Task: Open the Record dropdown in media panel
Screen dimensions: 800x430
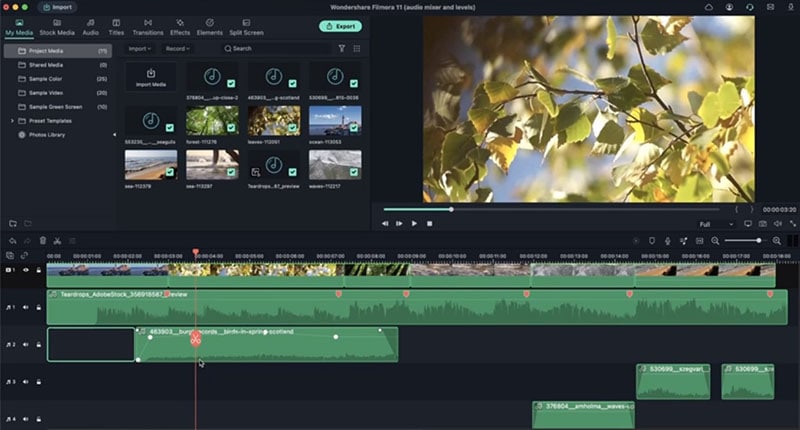Action: coord(178,48)
